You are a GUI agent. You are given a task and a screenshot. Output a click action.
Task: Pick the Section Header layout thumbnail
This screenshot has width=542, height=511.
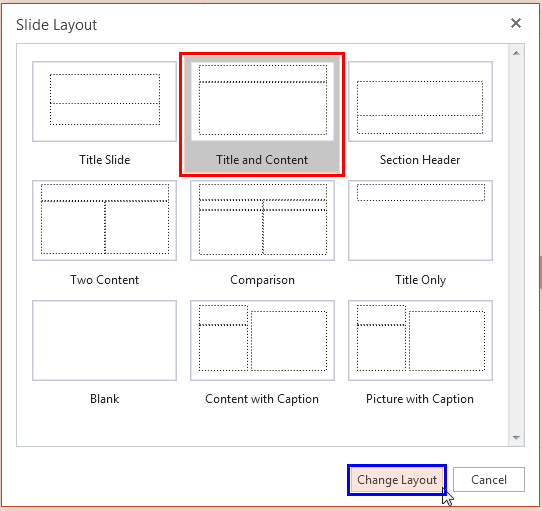click(x=420, y=101)
